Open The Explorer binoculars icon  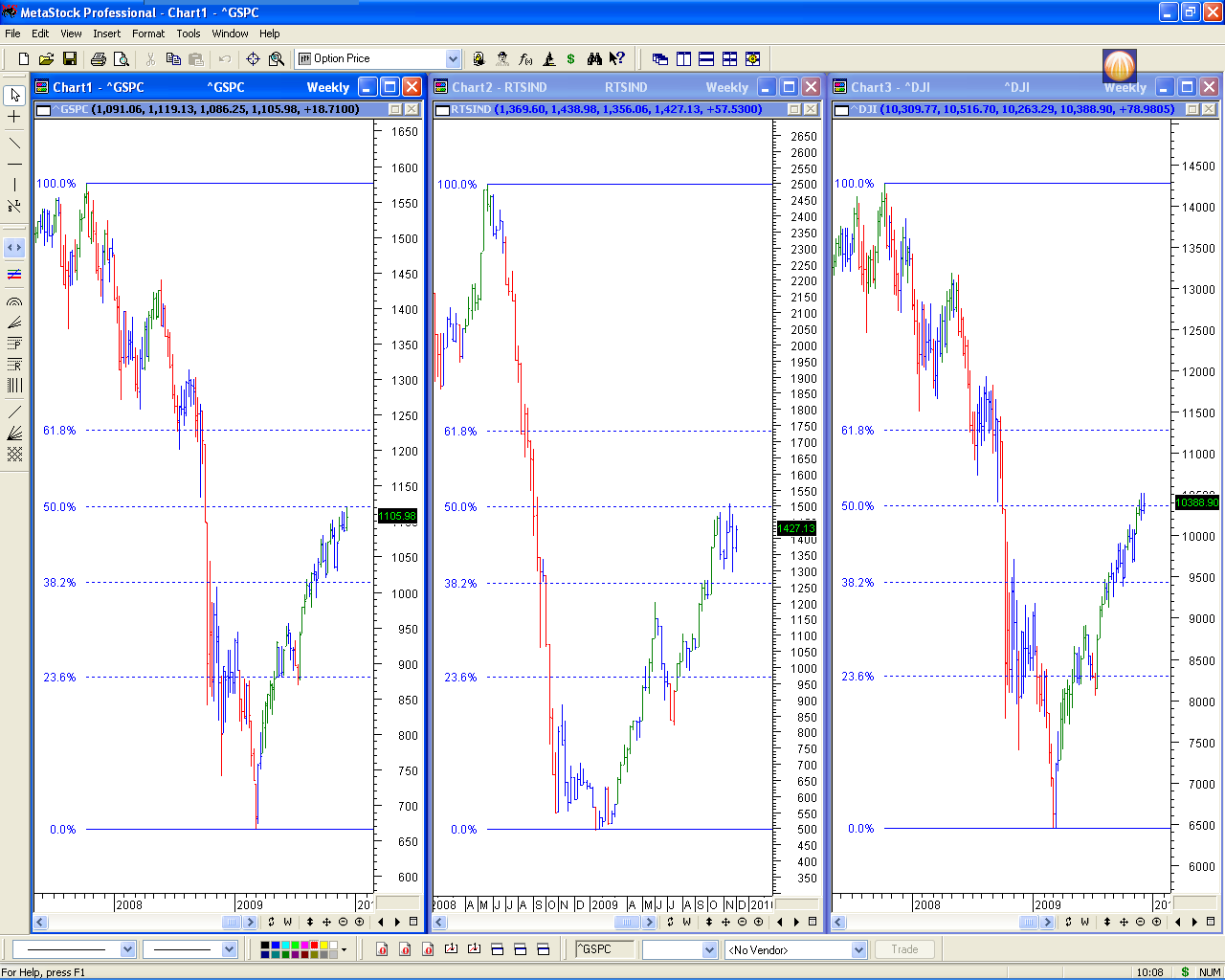click(x=594, y=58)
